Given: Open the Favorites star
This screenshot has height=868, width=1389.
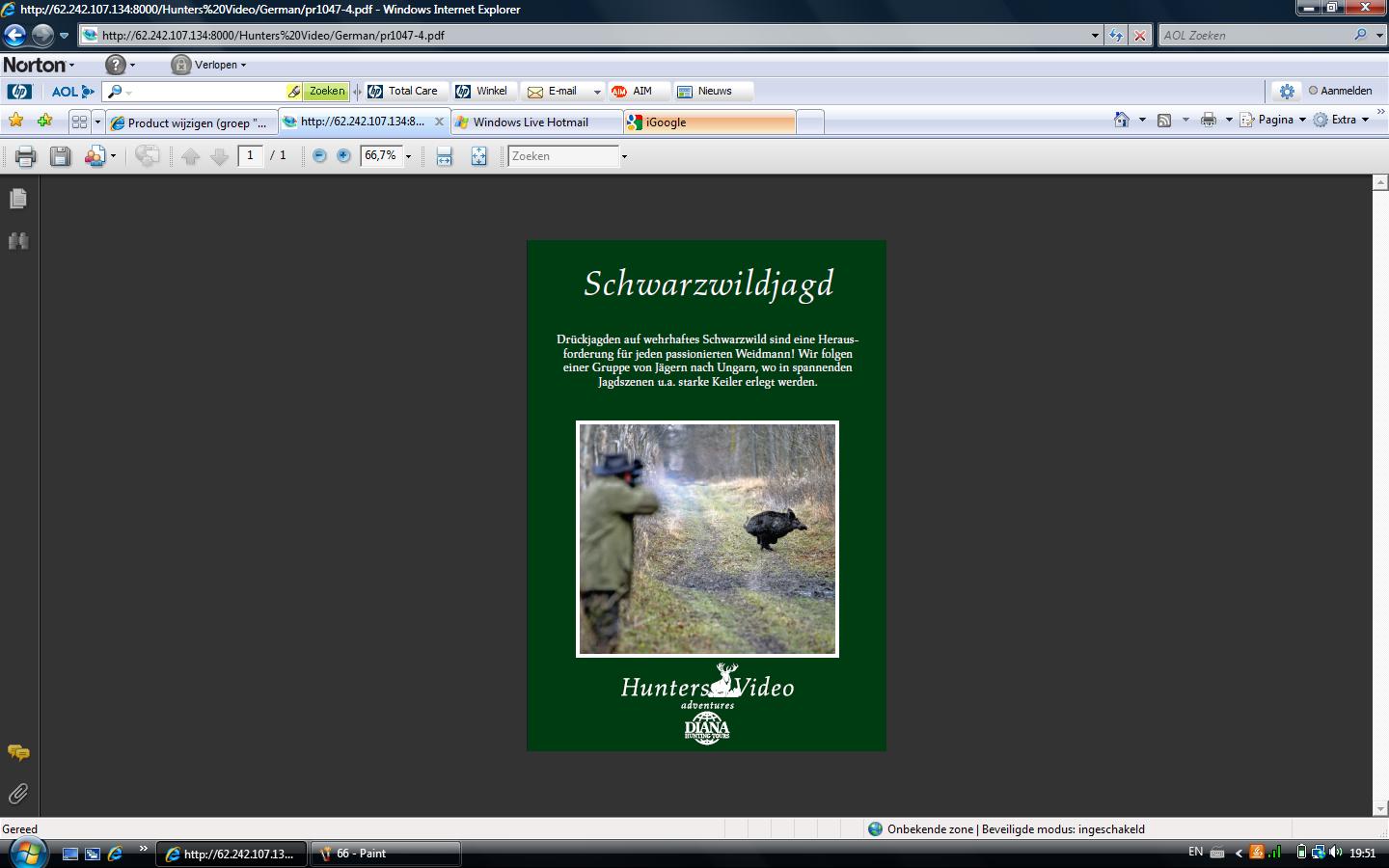Looking at the screenshot, I should 15,121.
